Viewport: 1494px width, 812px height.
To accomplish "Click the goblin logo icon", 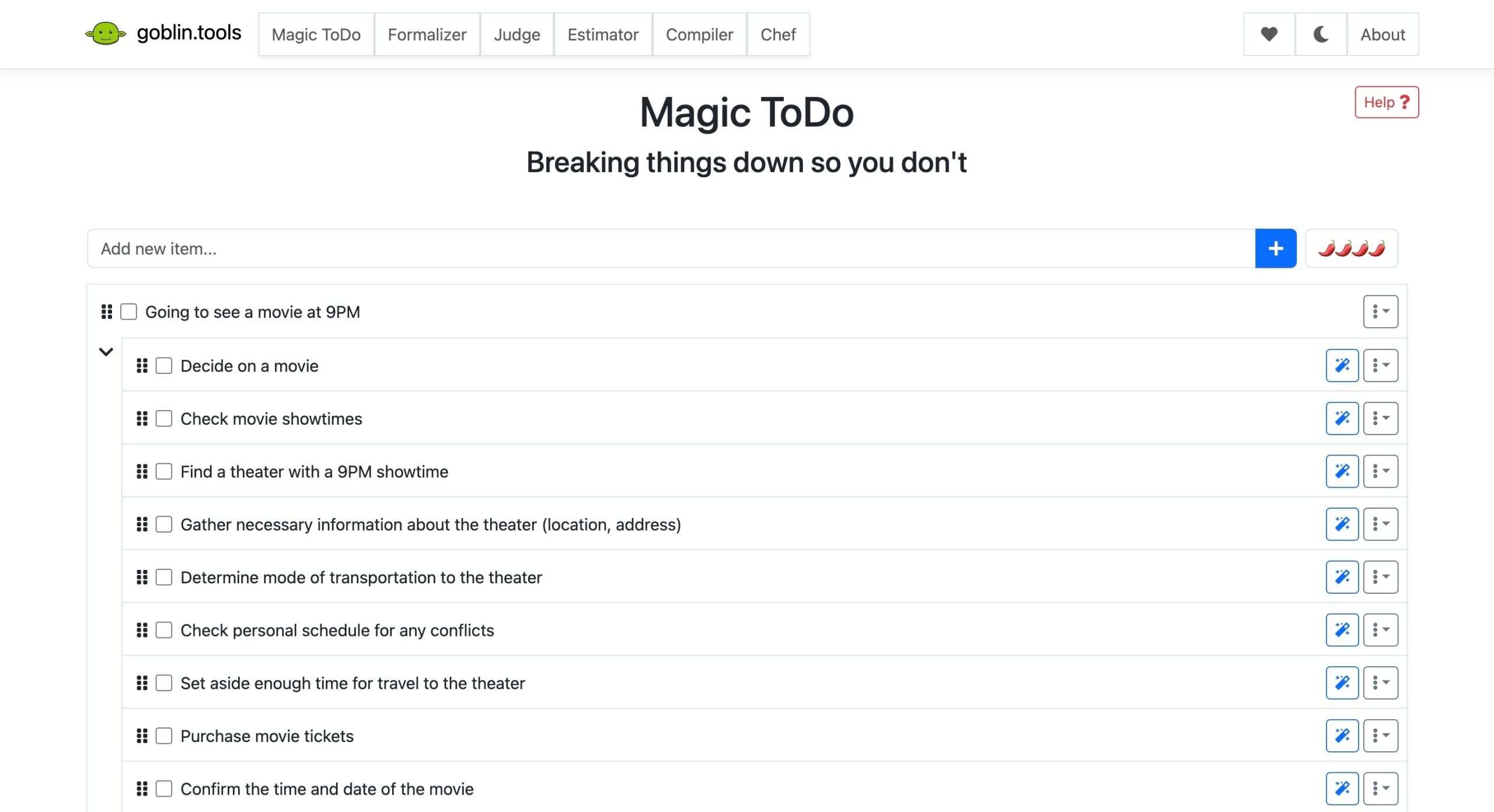I will (x=105, y=33).
